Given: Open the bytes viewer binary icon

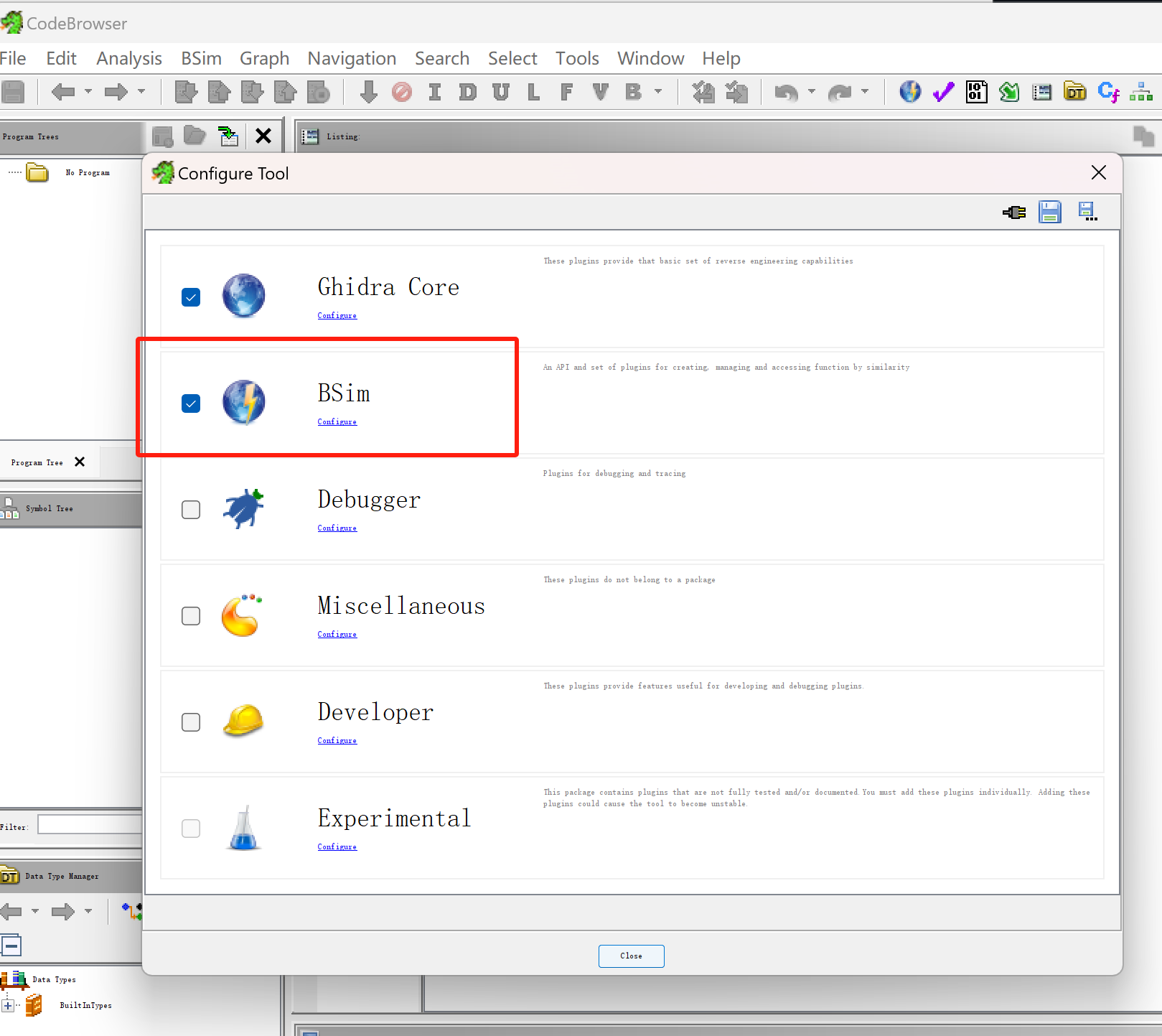Looking at the screenshot, I should pyautogui.click(x=976, y=92).
